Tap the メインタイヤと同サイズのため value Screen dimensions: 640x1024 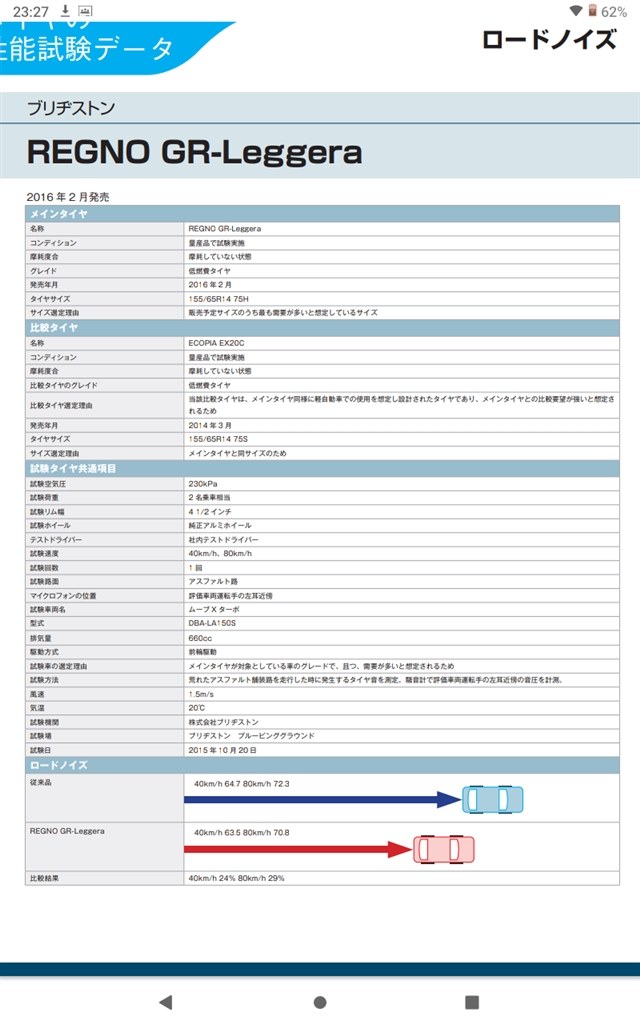237,453
